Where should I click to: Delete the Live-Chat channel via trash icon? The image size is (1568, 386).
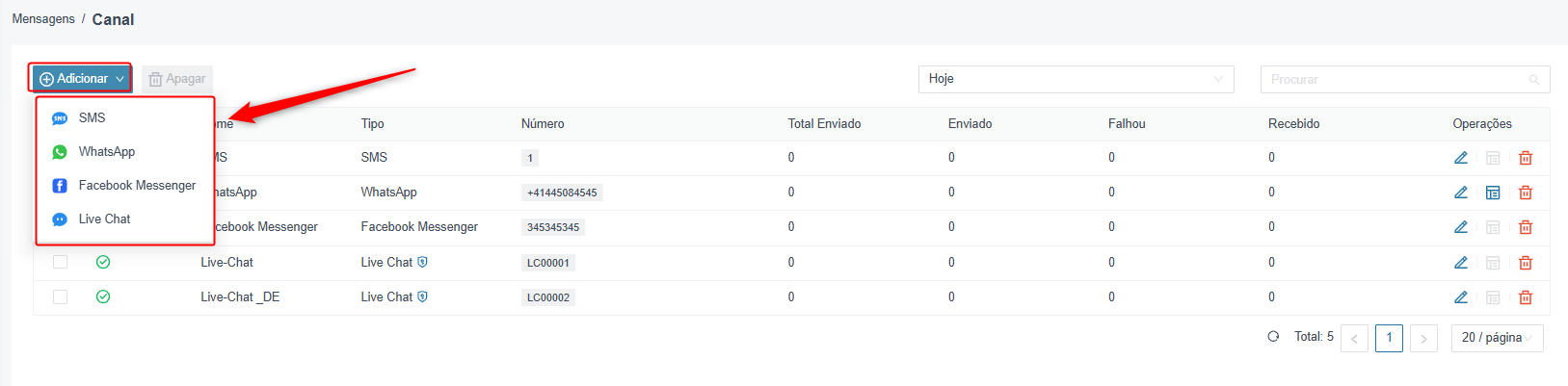1526,263
